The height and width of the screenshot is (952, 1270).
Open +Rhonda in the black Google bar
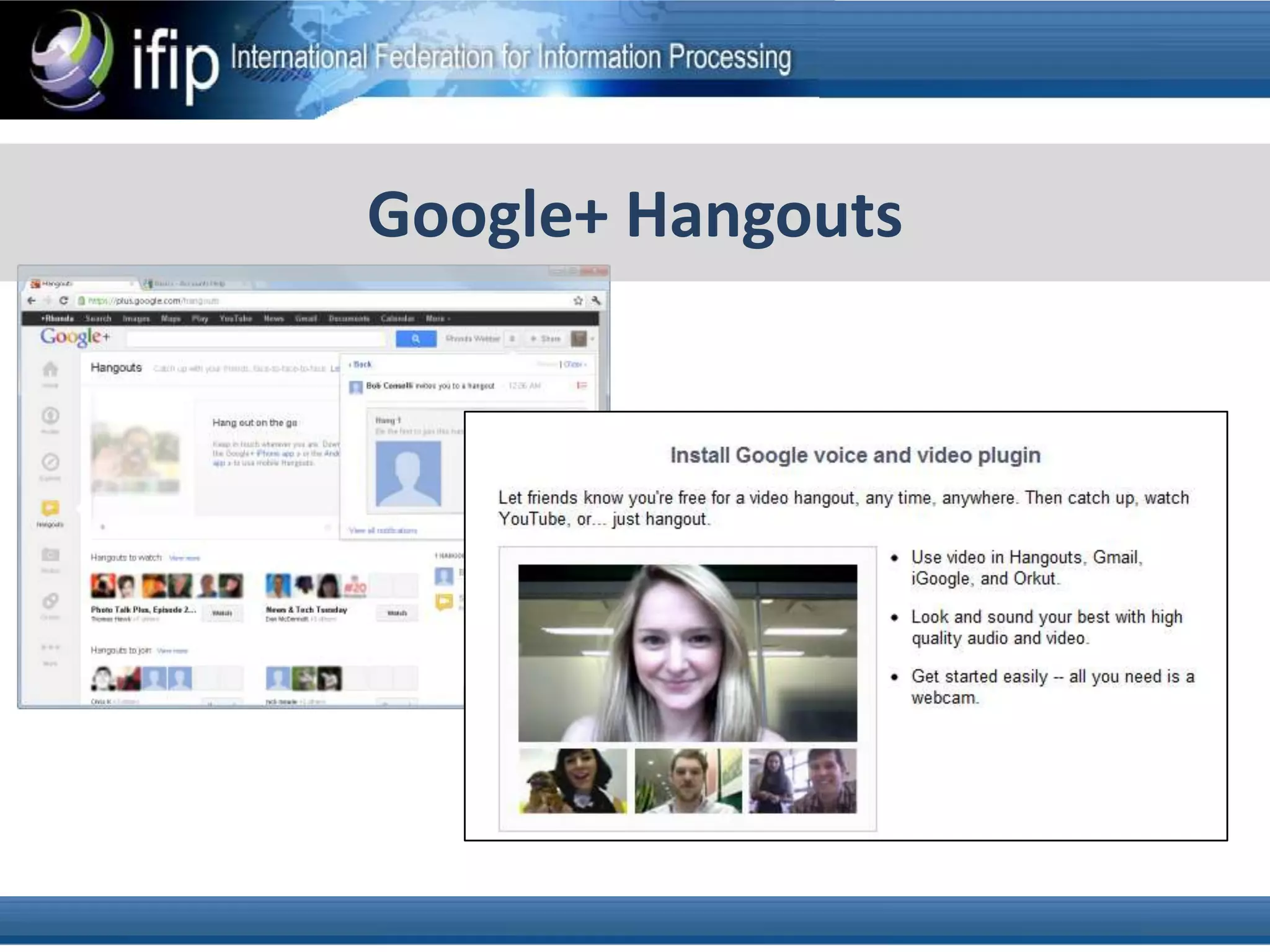58,319
